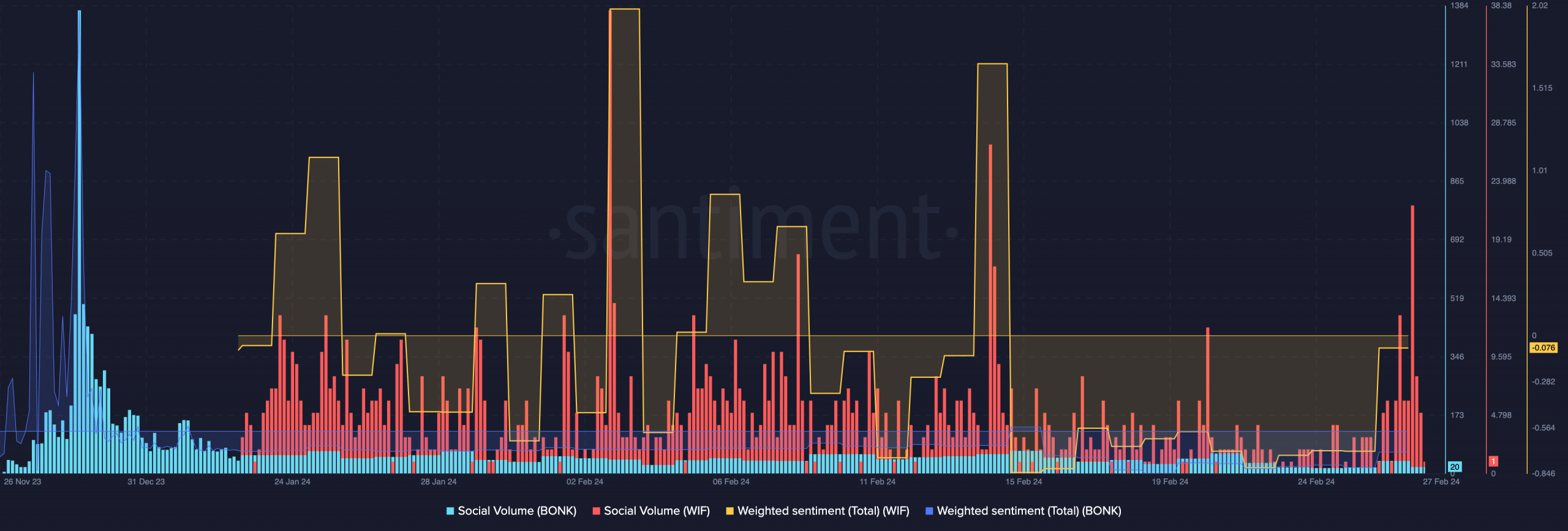
Task: Click the '28.785' axis value
Action: [1504, 122]
